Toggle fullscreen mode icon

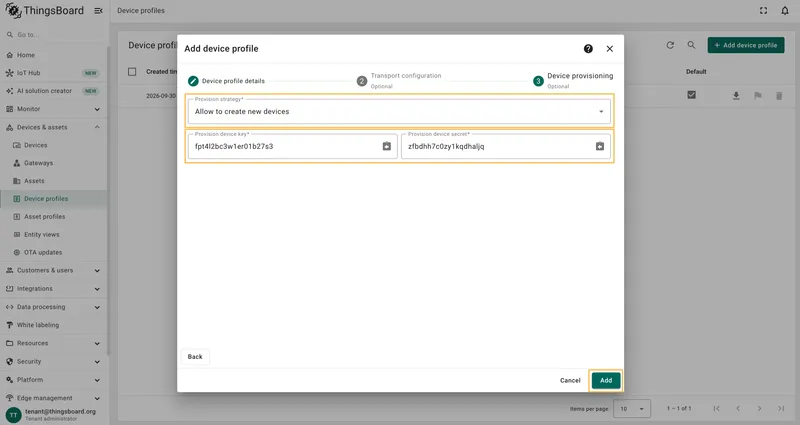click(x=763, y=11)
